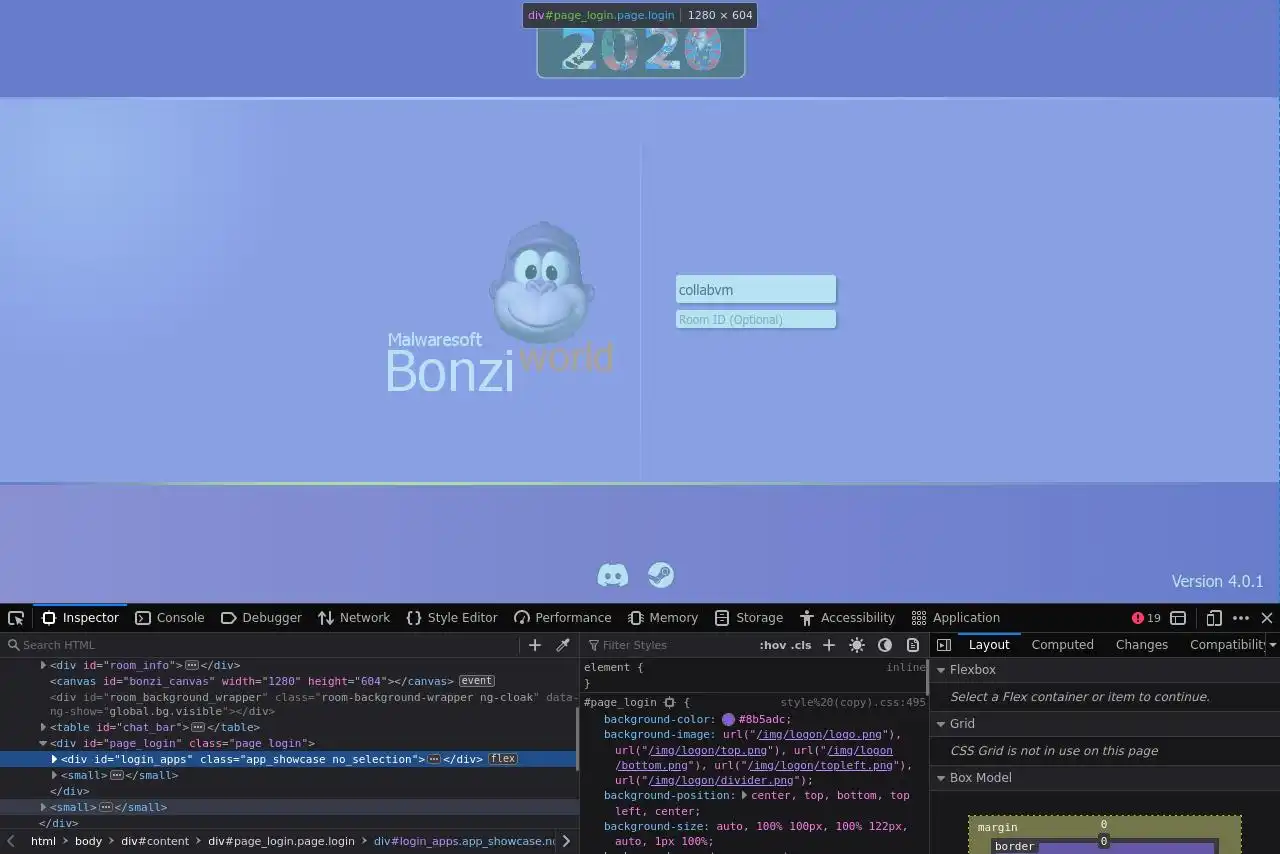Click the error count badge showing 19
1280x854 pixels.
(x=1146, y=618)
